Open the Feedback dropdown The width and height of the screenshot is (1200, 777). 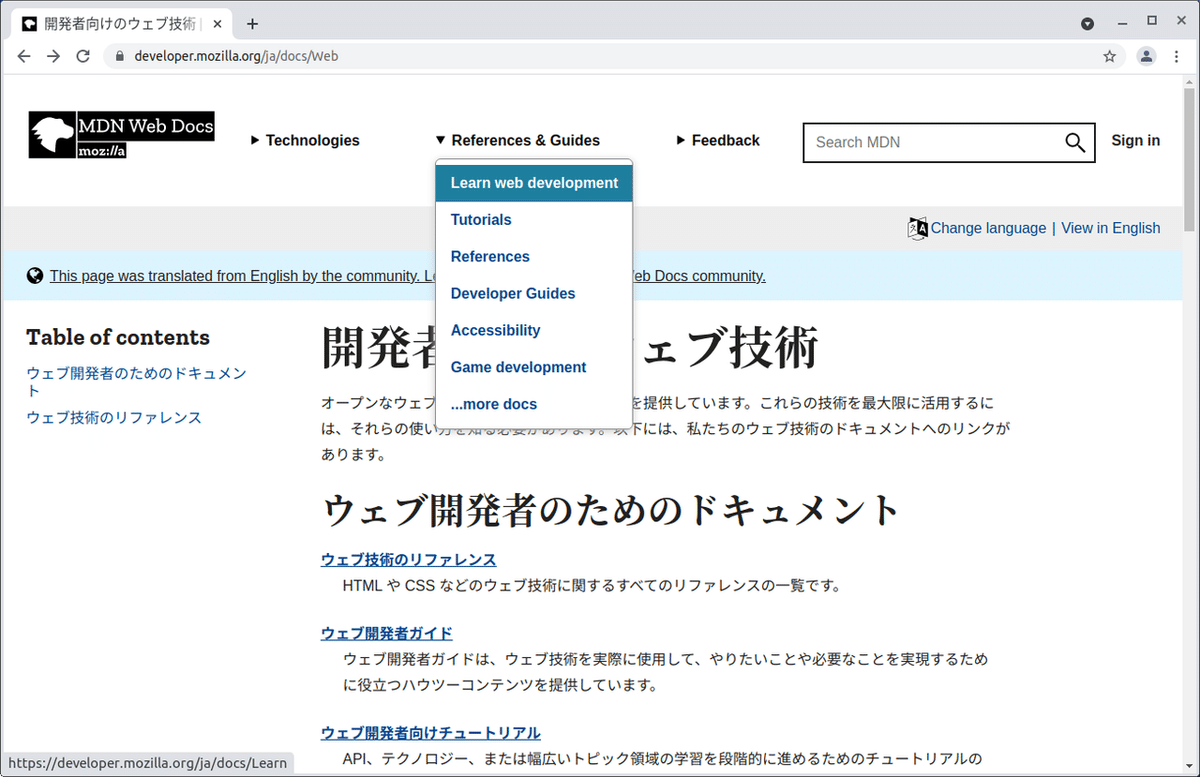click(717, 141)
